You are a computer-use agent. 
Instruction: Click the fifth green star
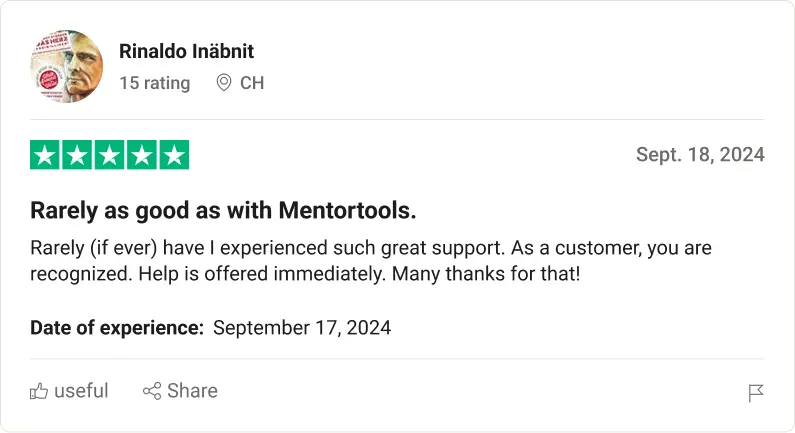click(175, 155)
